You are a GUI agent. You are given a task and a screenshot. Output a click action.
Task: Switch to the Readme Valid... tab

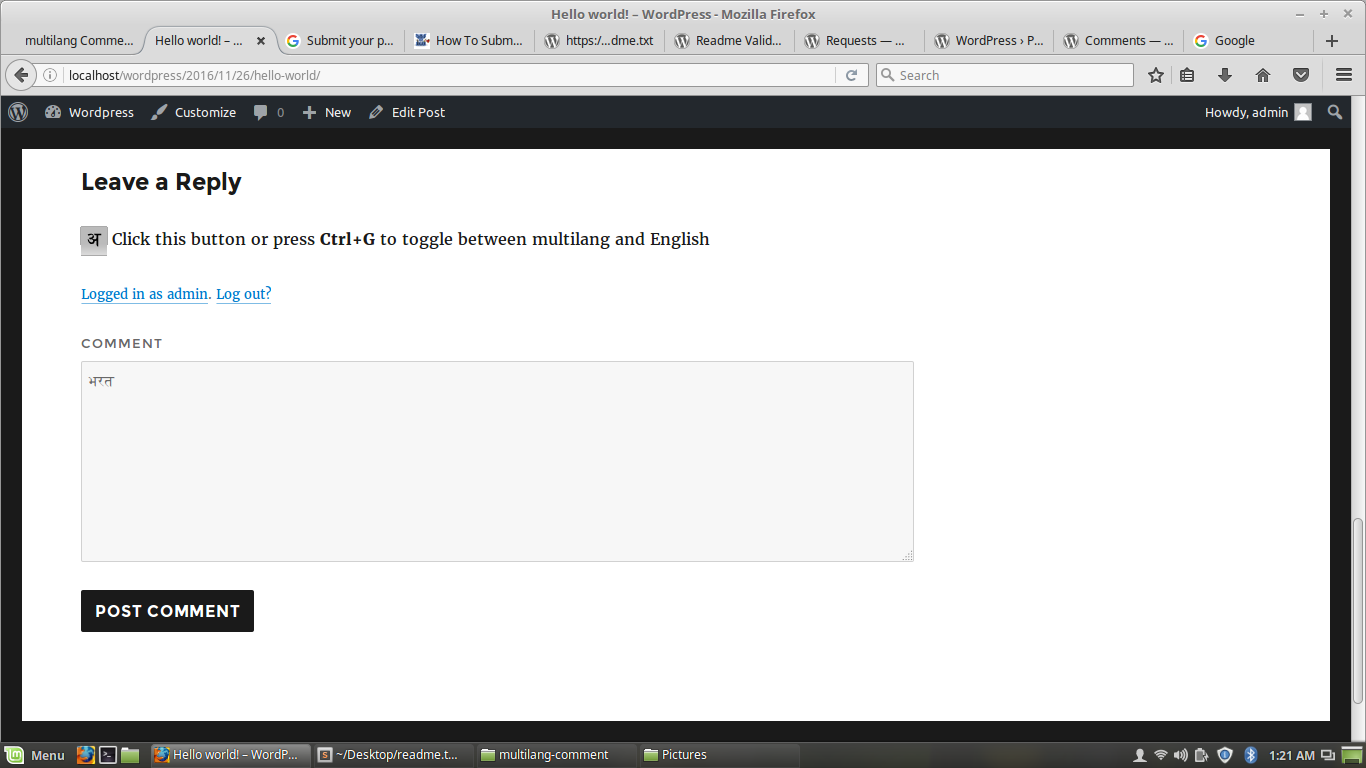(730, 41)
